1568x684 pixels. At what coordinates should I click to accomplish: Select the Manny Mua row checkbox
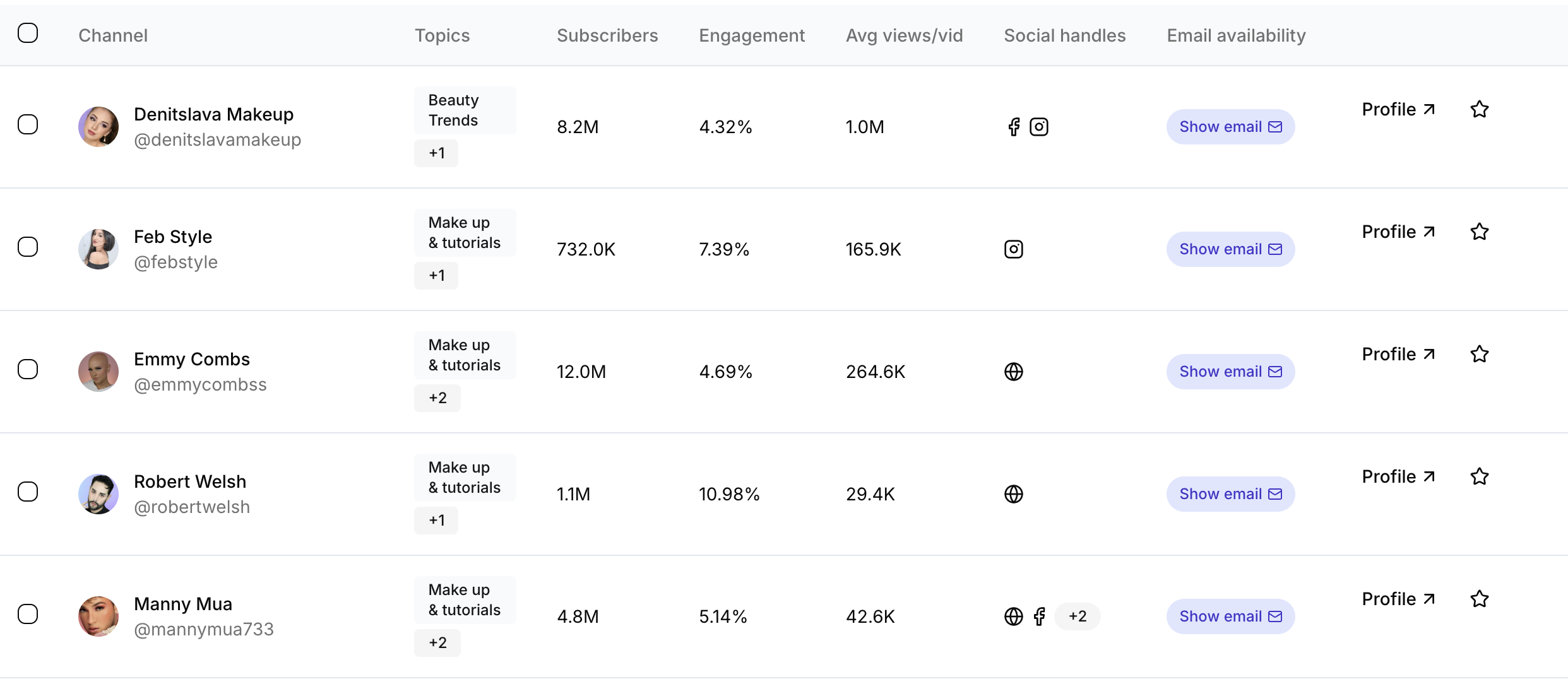pos(28,614)
